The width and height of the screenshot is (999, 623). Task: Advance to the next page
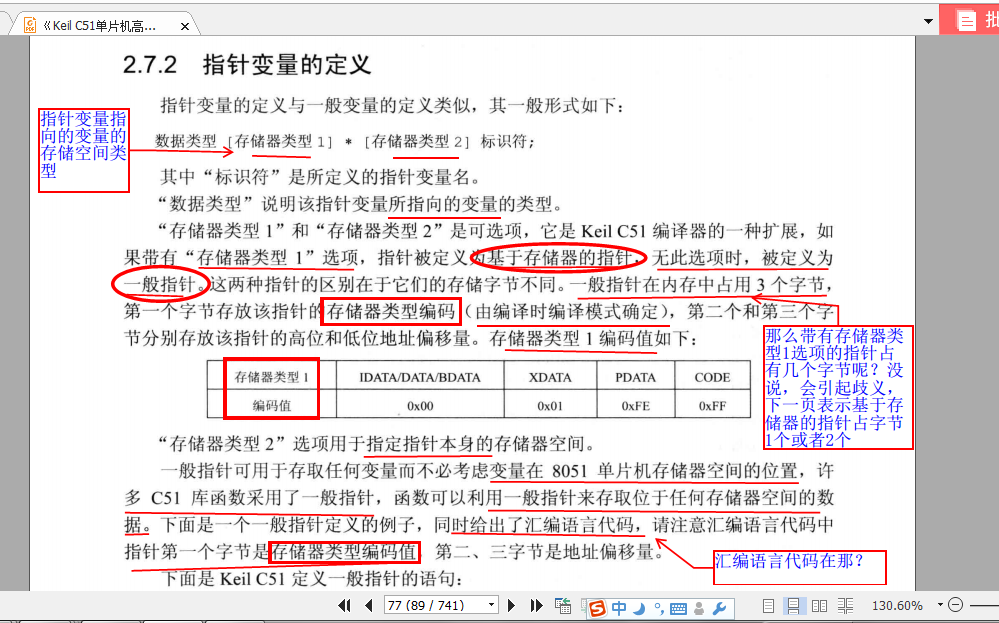coord(511,604)
